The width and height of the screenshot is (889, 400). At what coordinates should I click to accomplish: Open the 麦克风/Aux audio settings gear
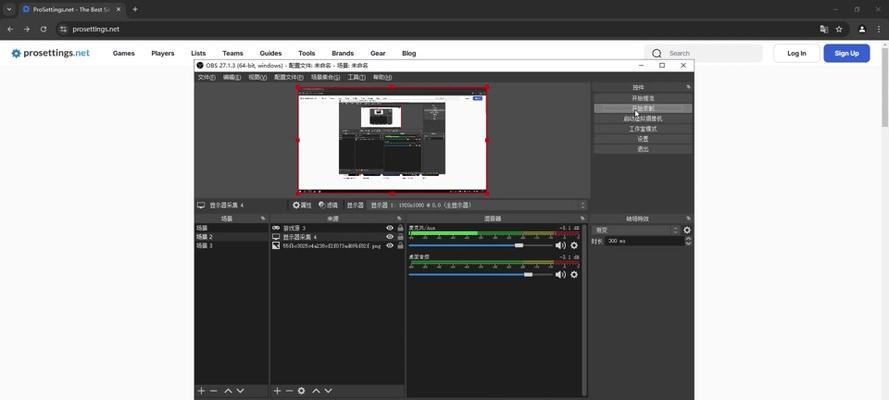coord(574,245)
